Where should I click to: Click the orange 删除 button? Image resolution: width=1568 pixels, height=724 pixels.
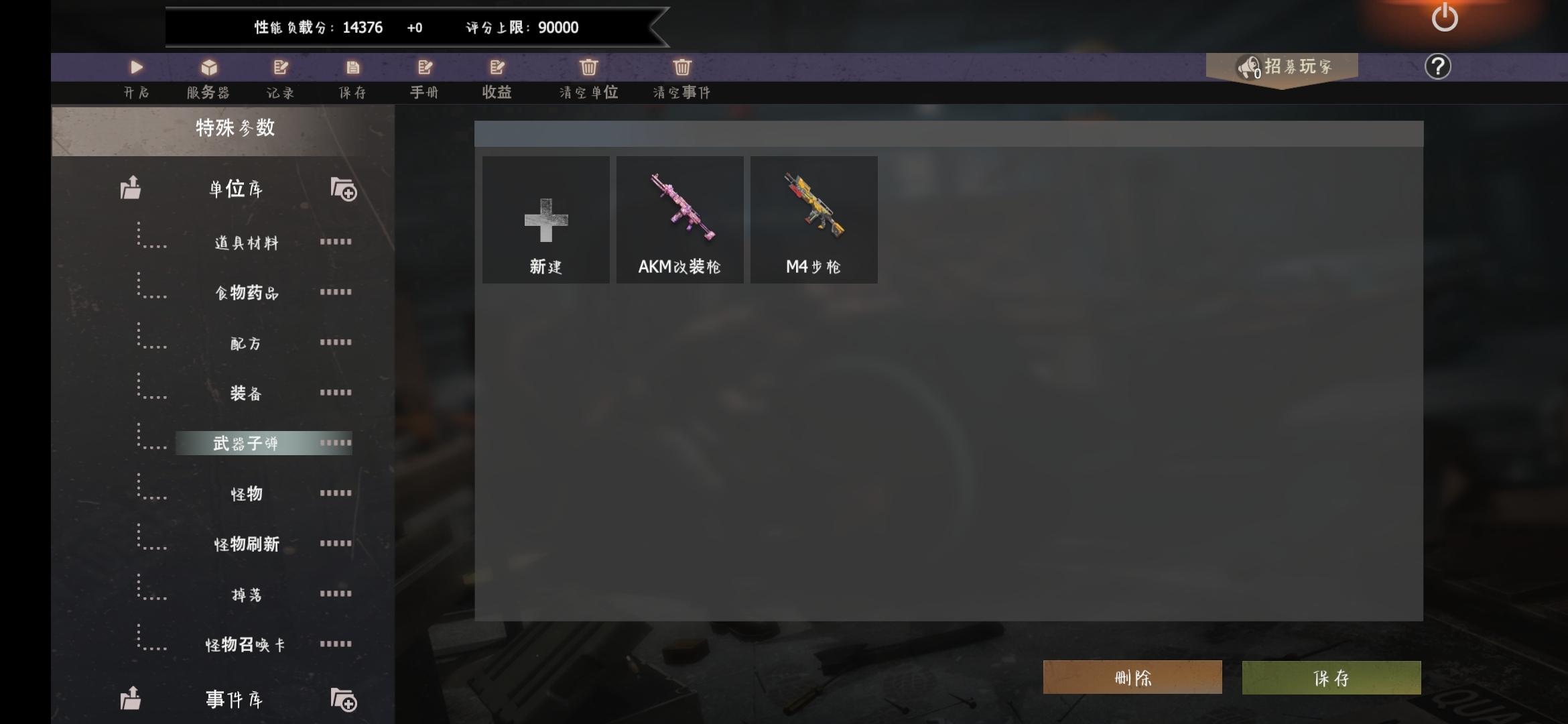(x=1132, y=677)
